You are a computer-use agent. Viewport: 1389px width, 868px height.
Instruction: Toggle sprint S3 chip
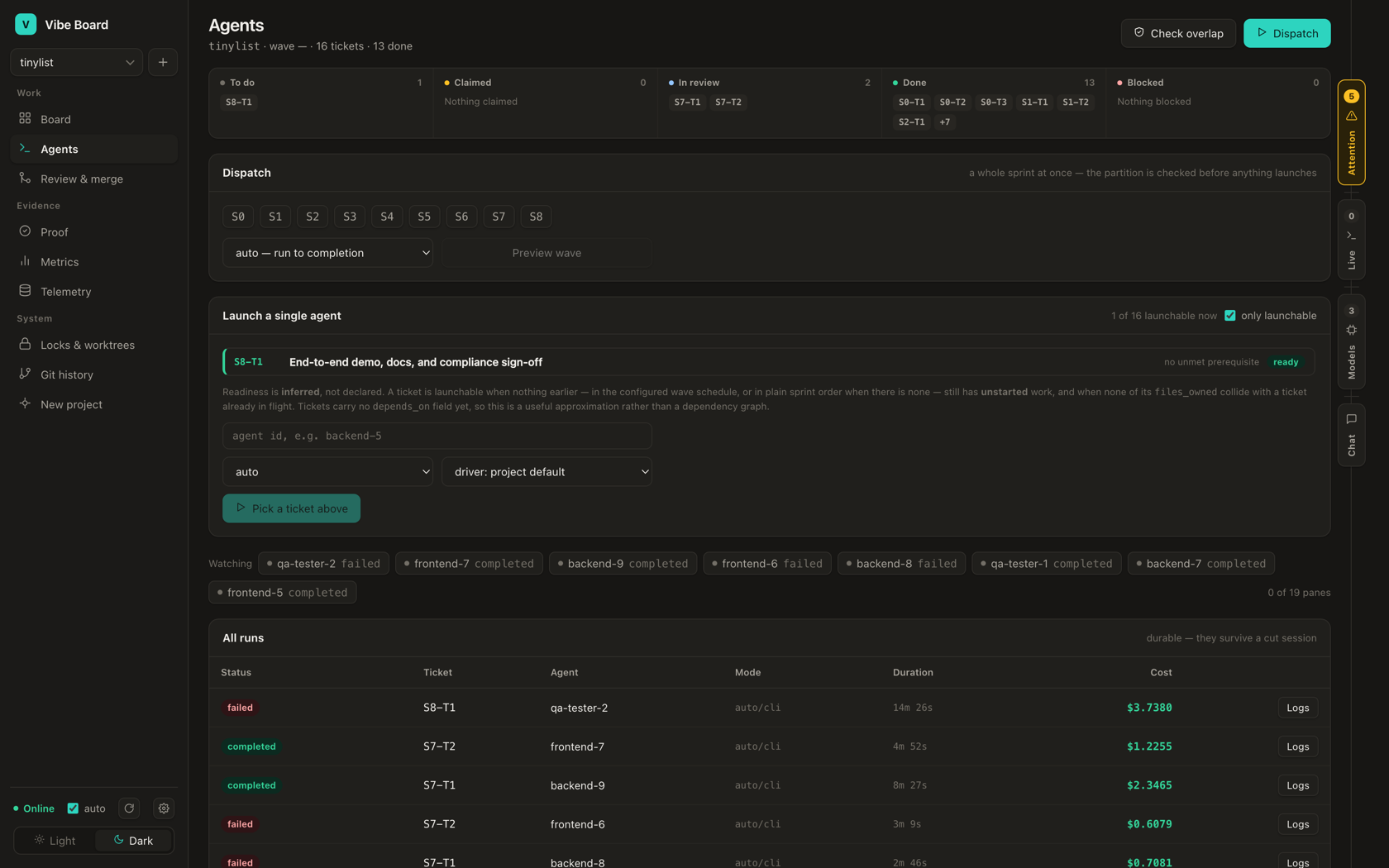pyautogui.click(x=350, y=217)
